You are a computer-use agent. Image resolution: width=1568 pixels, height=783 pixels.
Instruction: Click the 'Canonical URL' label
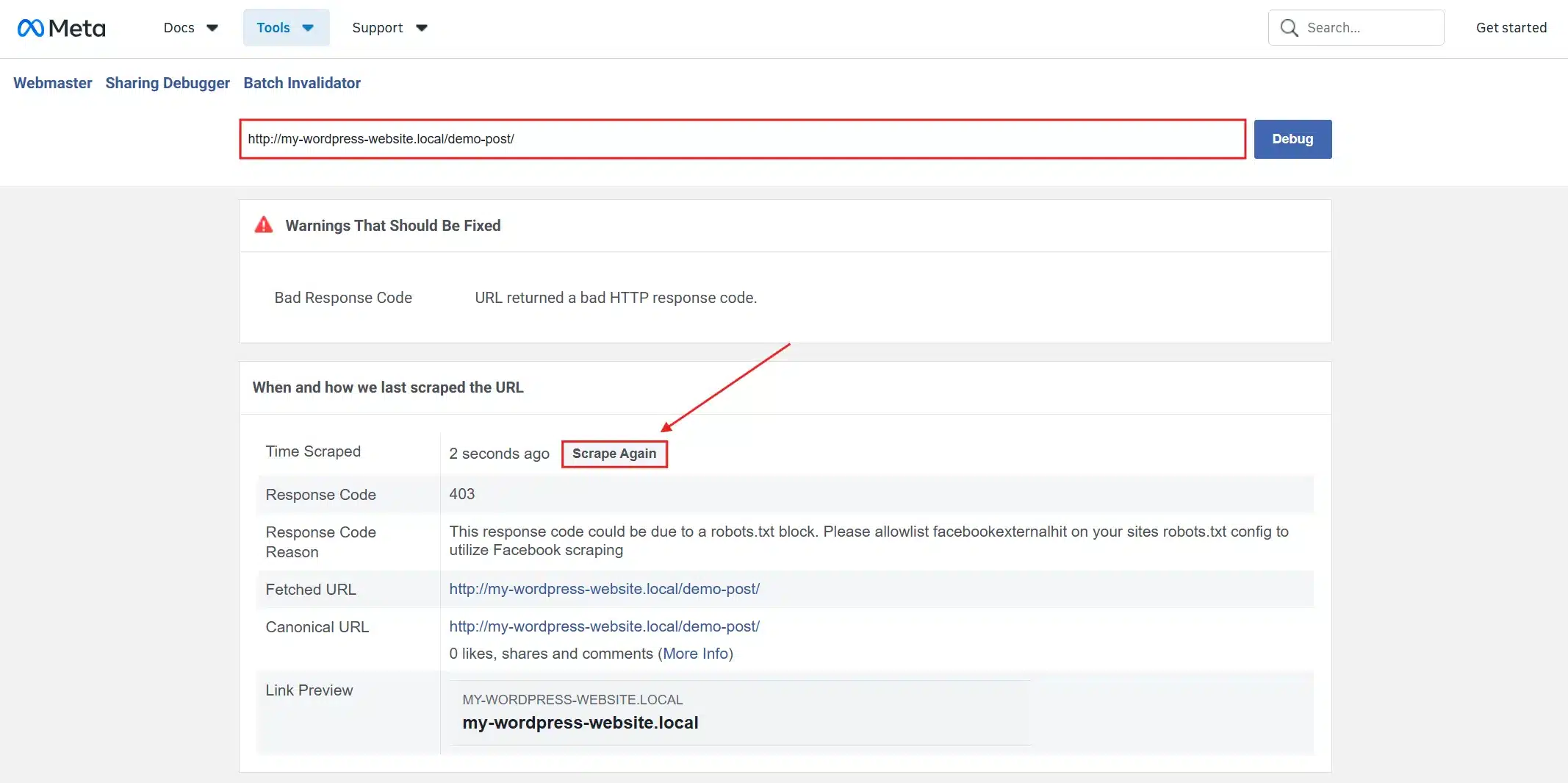(317, 627)
